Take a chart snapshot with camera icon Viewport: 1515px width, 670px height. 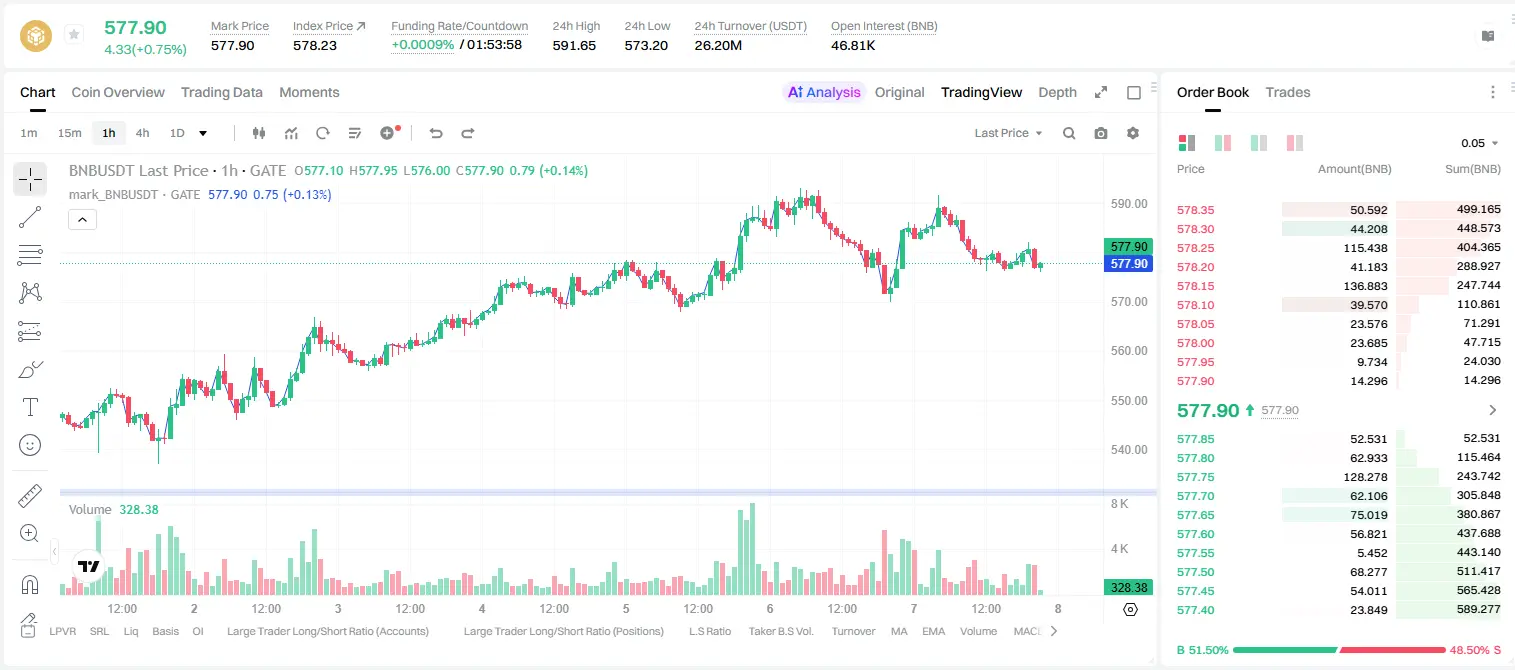(1101, 133)
